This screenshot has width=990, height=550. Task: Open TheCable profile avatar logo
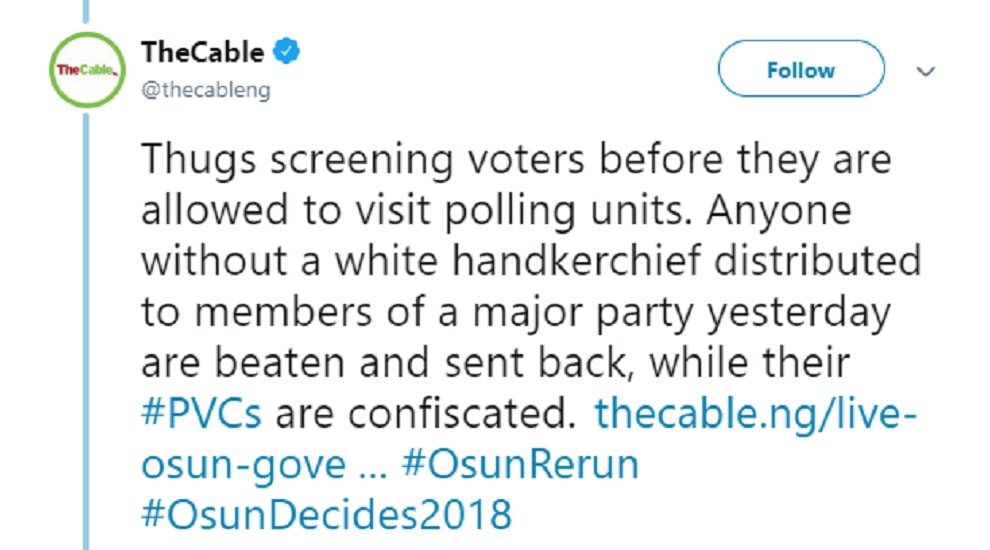[85, 70]
